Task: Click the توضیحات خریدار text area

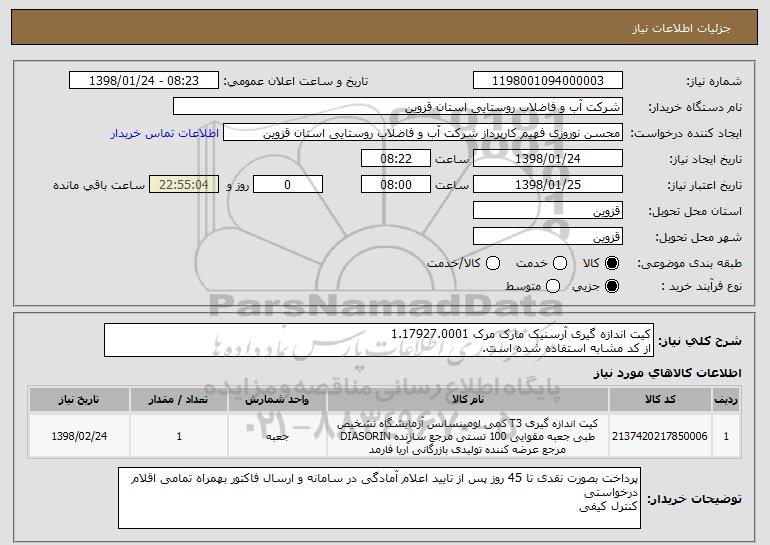Action: 380,498
